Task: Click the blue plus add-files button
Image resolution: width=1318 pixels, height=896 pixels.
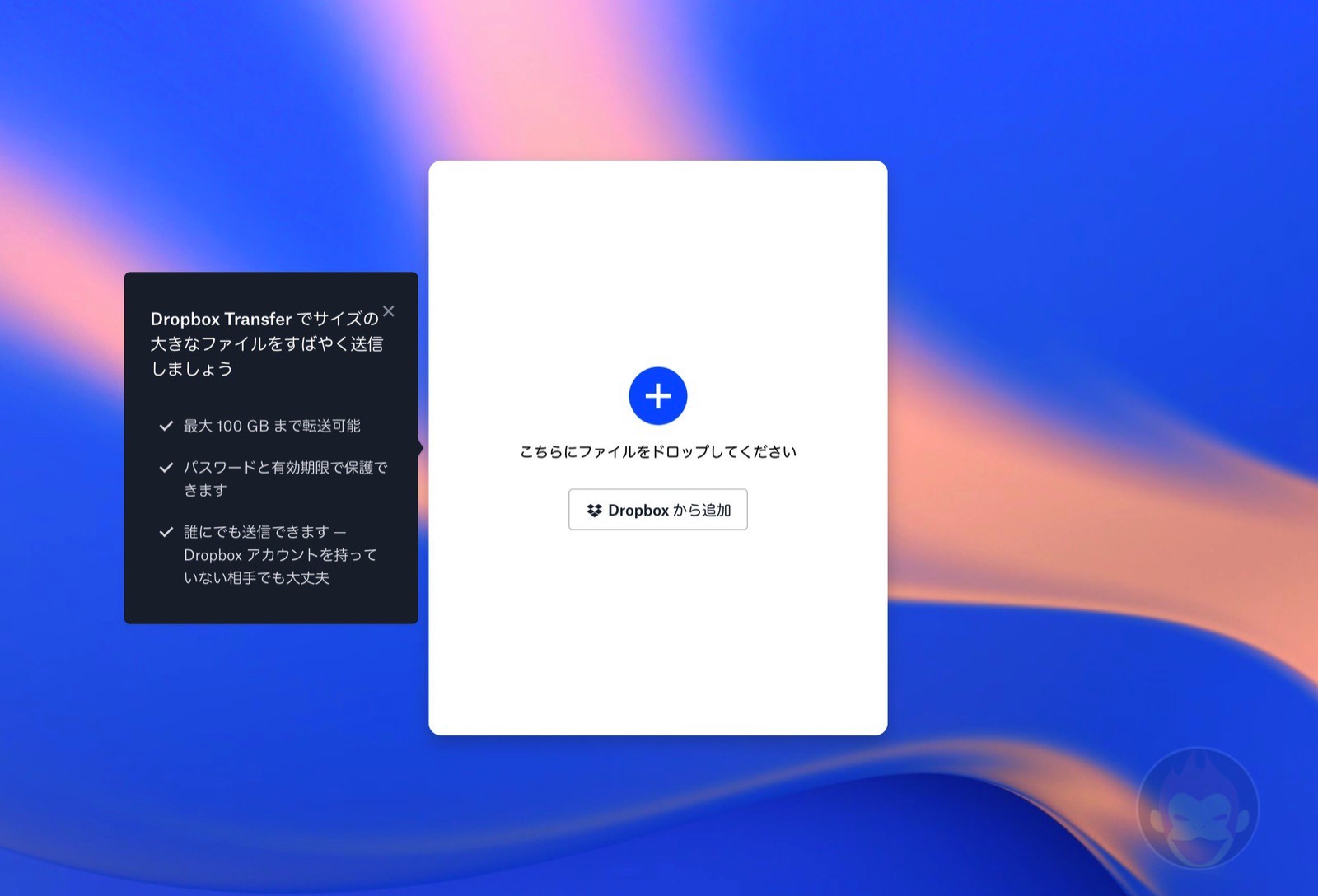Action: [x=657, y=396]
